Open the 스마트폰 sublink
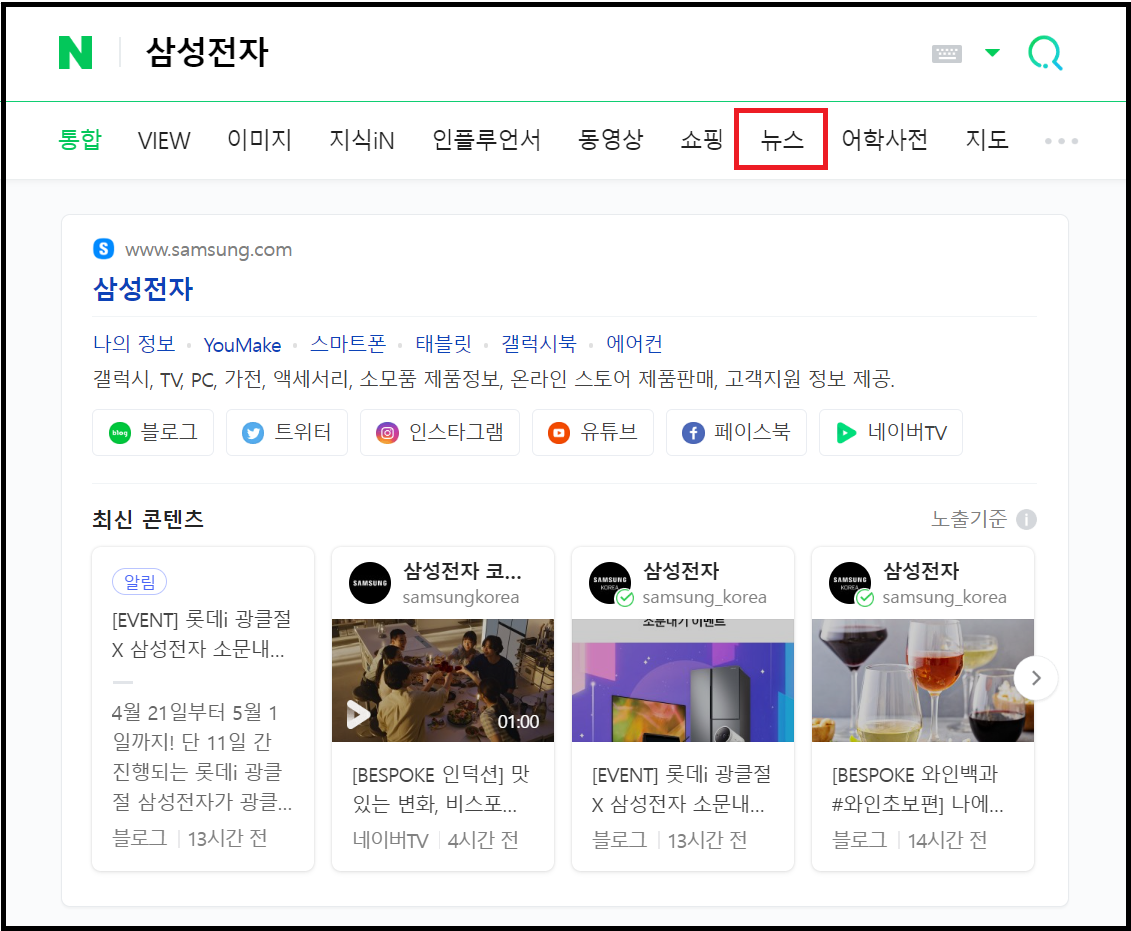 coord(348,344)
